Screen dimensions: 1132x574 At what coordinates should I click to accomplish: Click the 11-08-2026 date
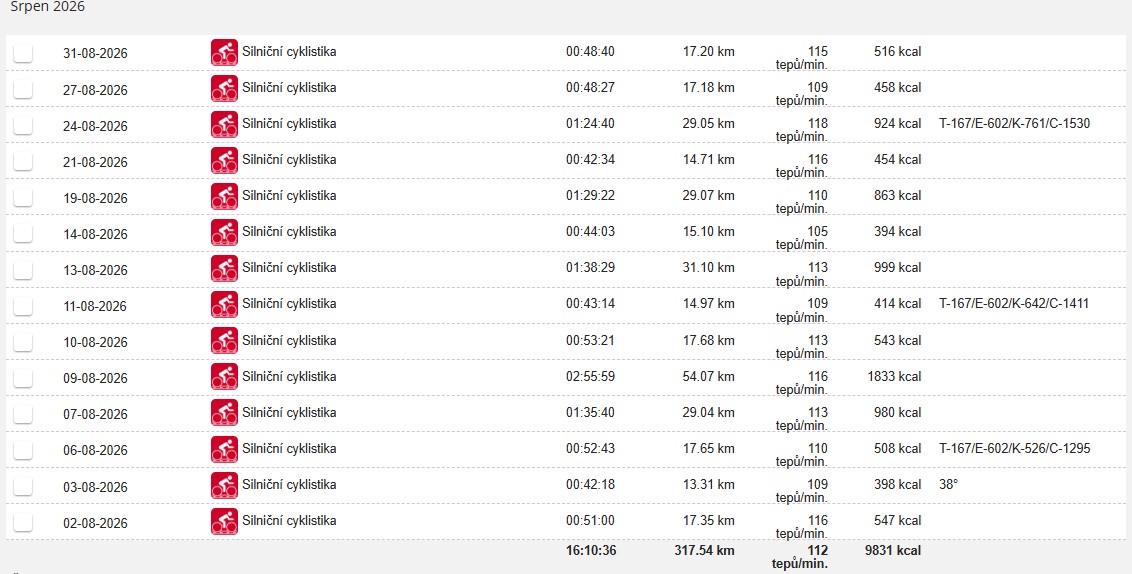(95, 306)
